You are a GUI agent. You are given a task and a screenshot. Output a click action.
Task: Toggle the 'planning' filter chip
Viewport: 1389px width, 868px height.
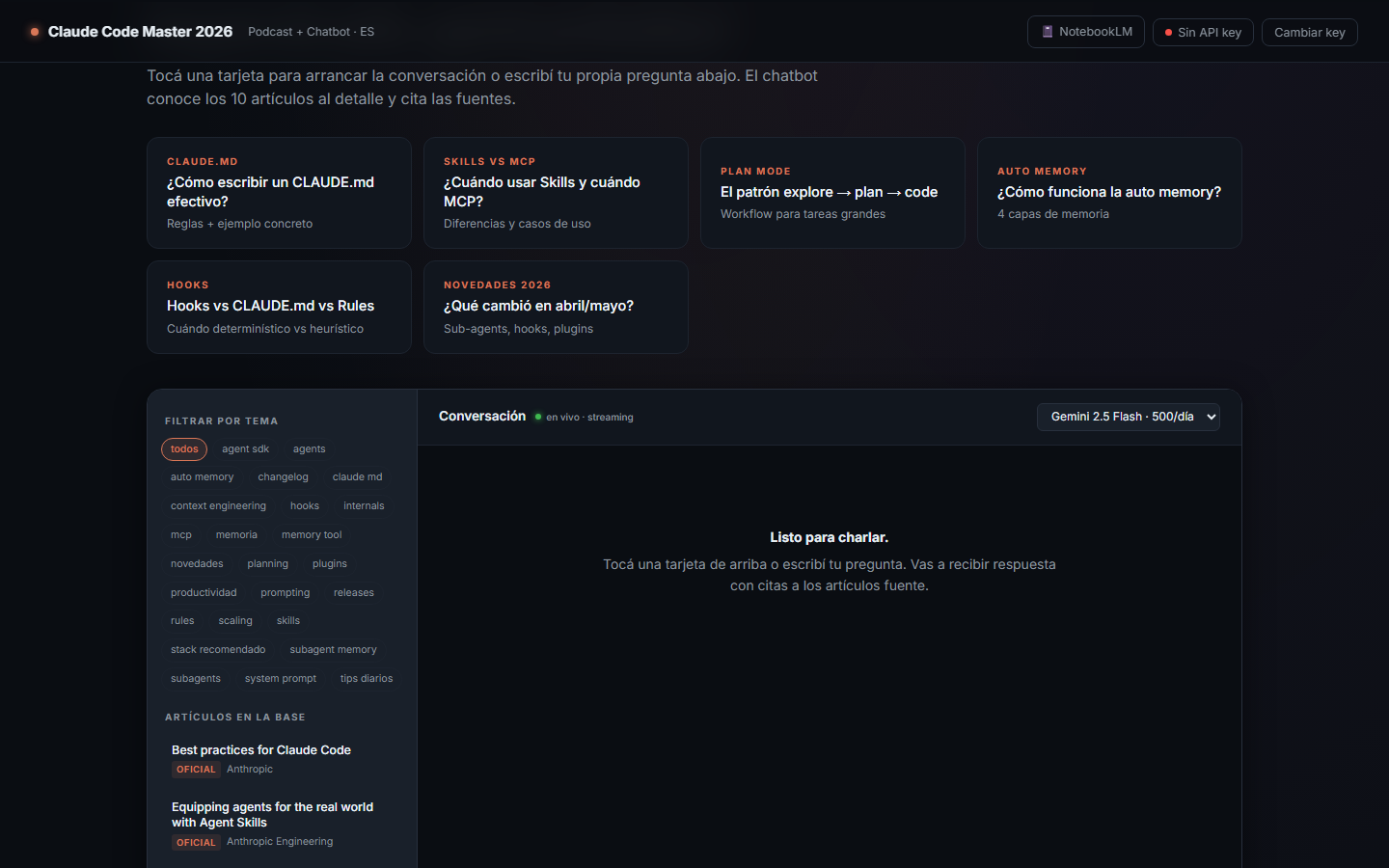267,564
